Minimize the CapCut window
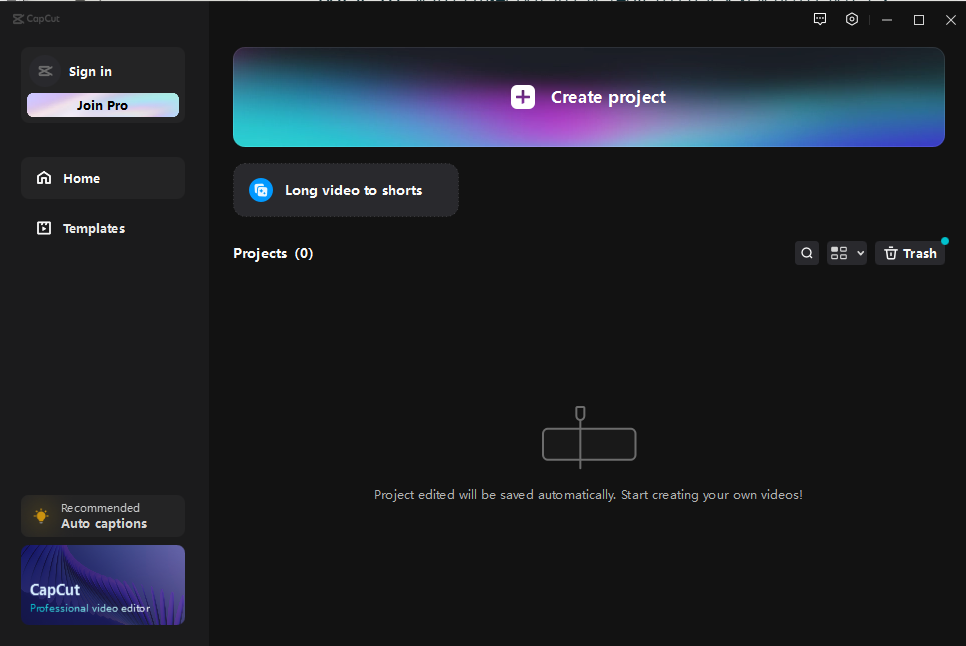This screenshot has width=966, height=646. 887,20
